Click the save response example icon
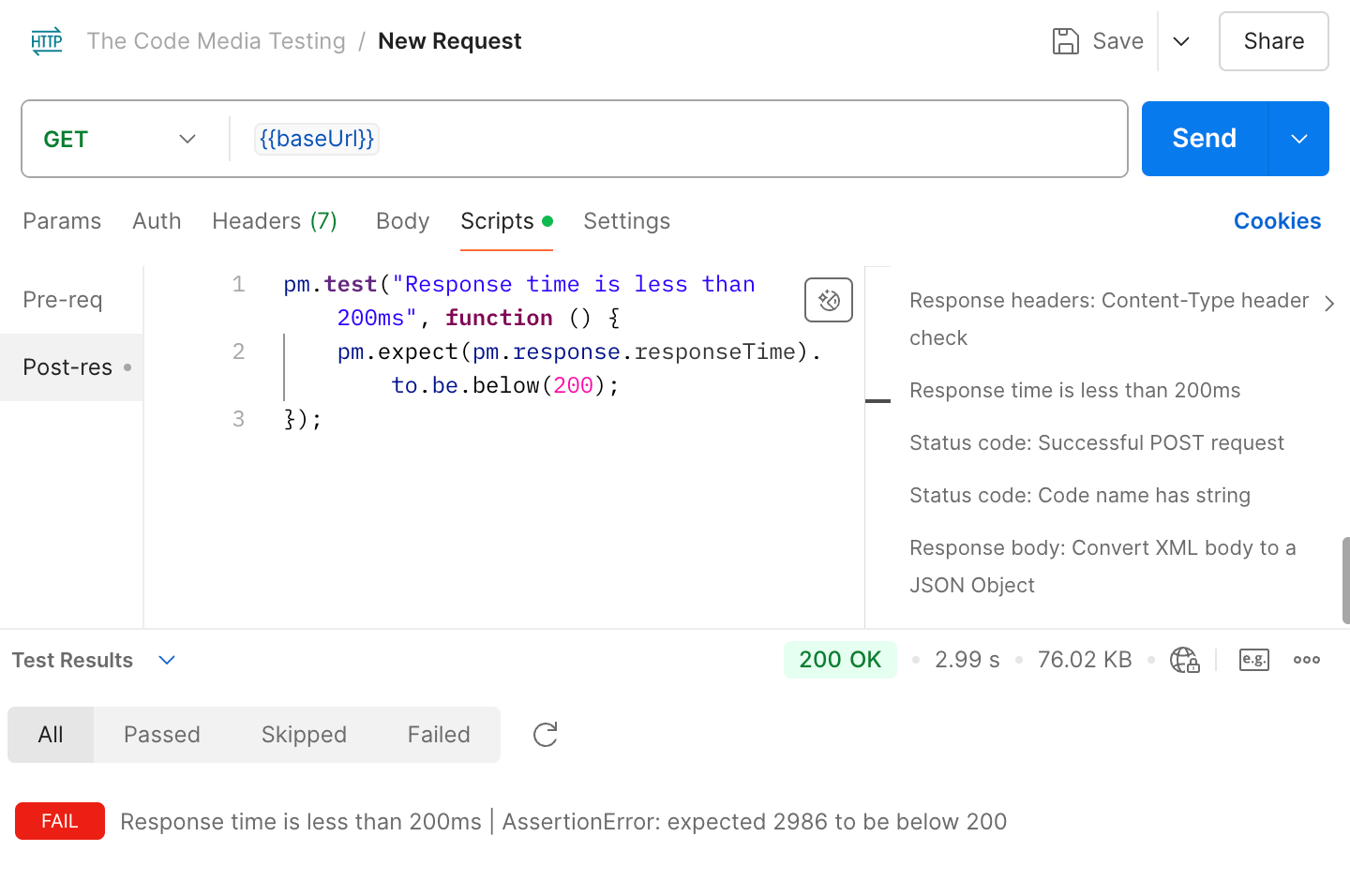1350x896 pixels. pyautogui.click(x=1254, y=660)
